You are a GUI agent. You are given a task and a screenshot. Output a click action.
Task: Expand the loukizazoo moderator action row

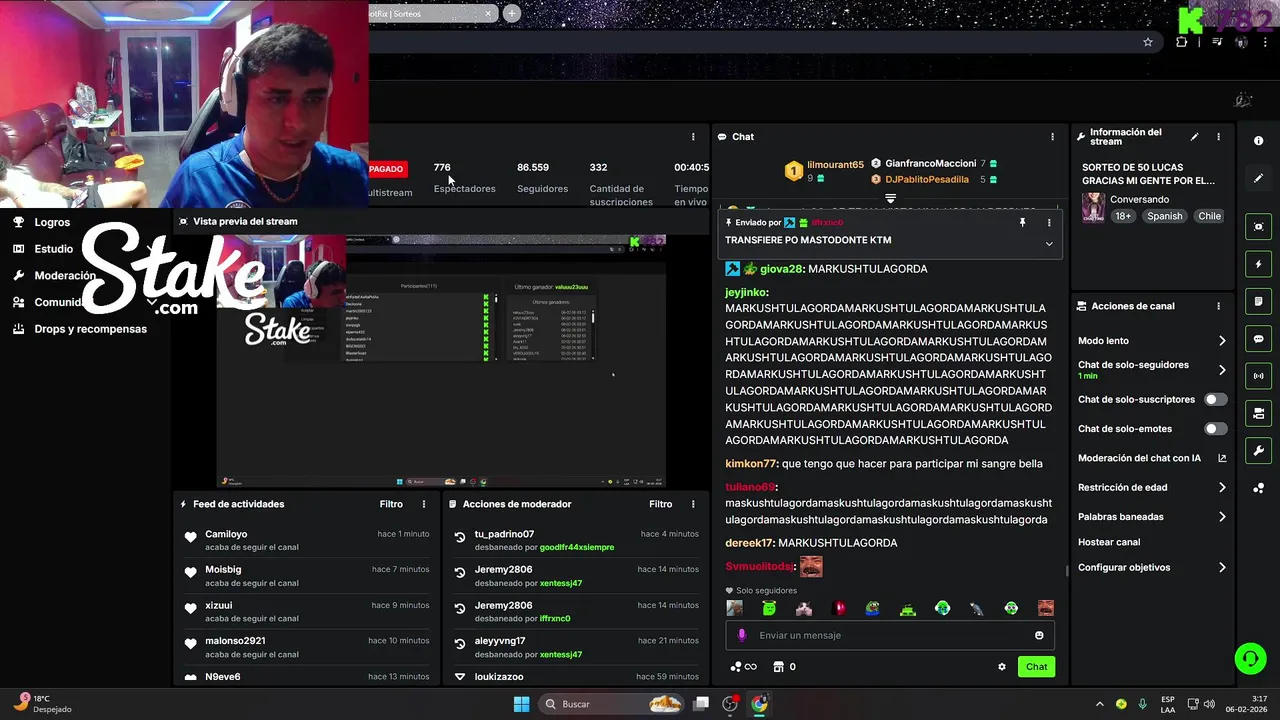(460, 677)
